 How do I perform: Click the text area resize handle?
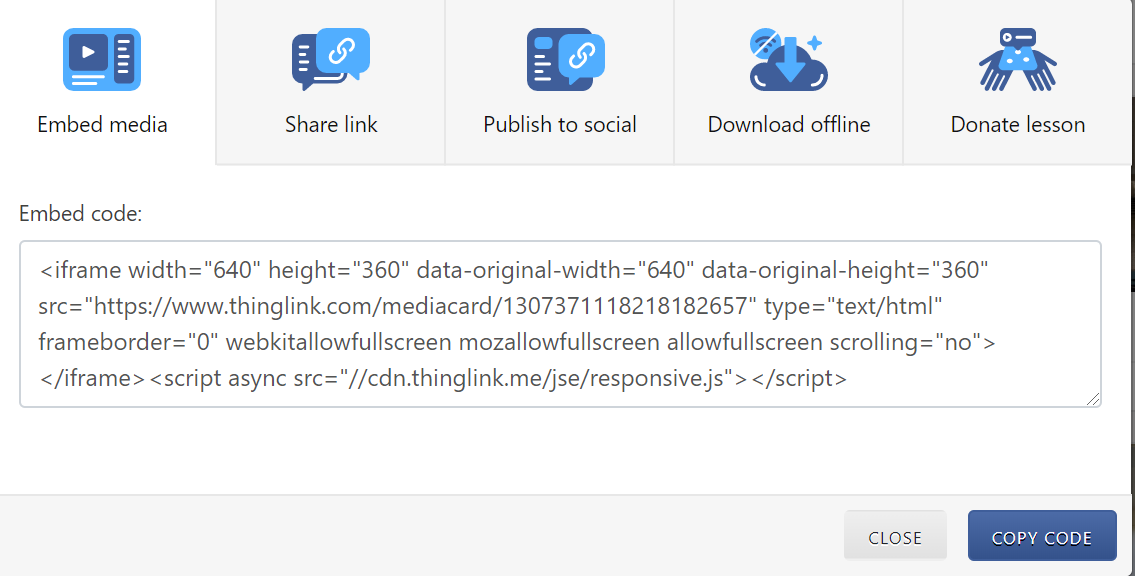1093,399
